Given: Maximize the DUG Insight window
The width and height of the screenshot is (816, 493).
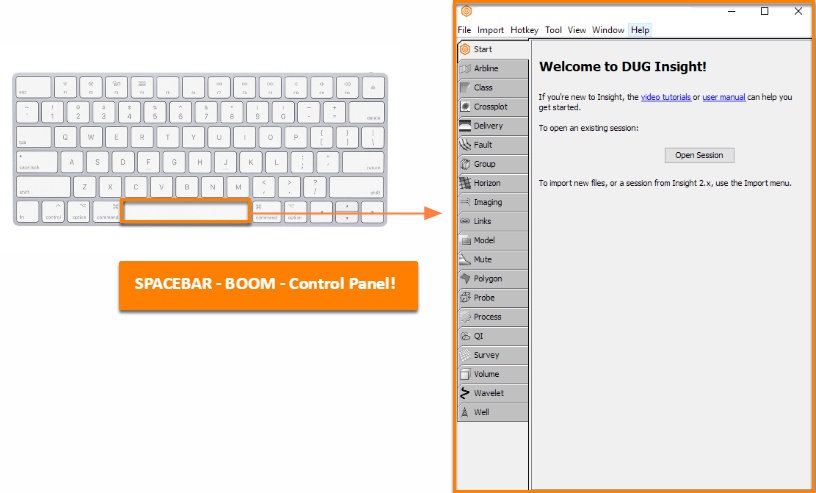Looking at the screenshot, I should coord(764,11).
